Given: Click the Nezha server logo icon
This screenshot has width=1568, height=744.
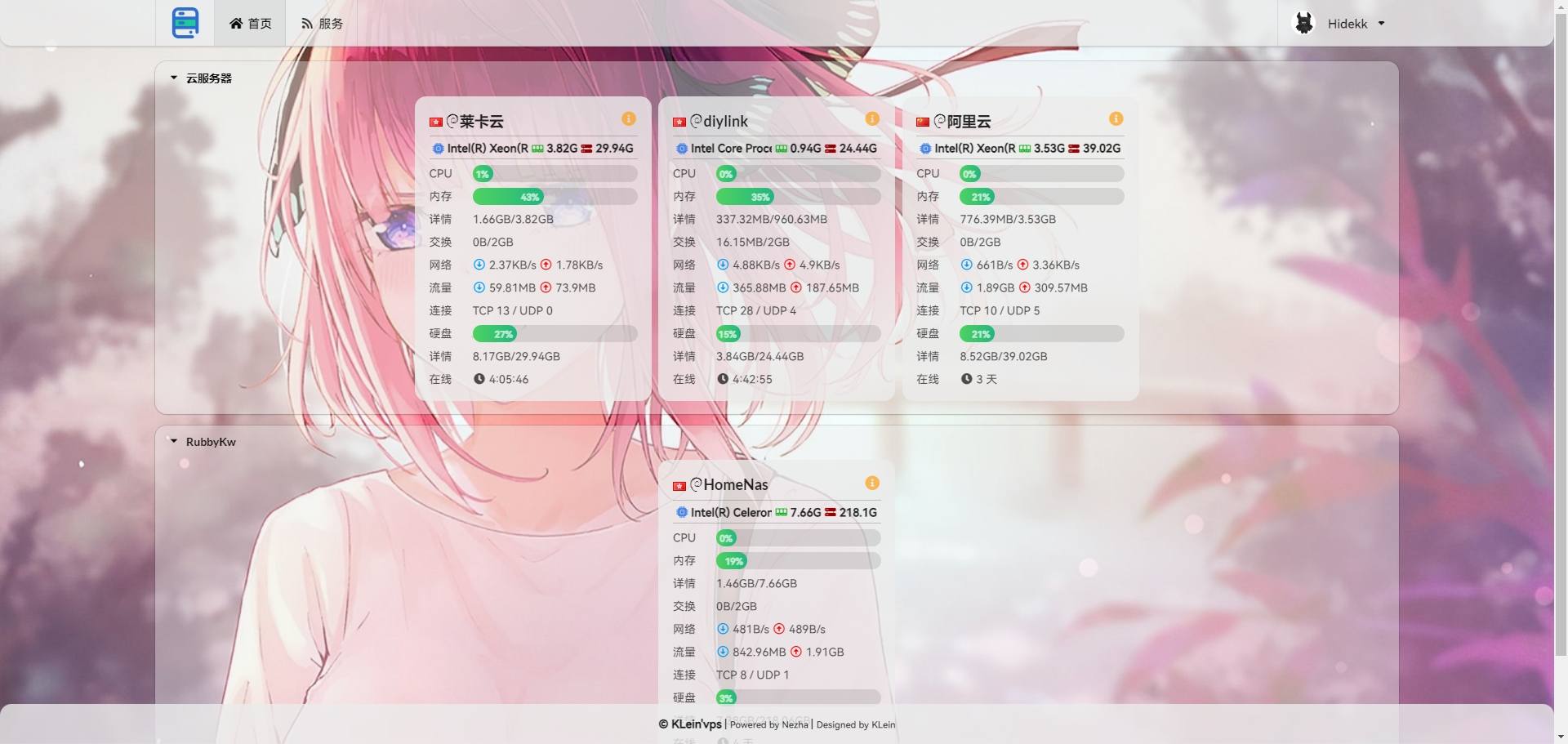Looking at the screenshot, I should (185, 23).
